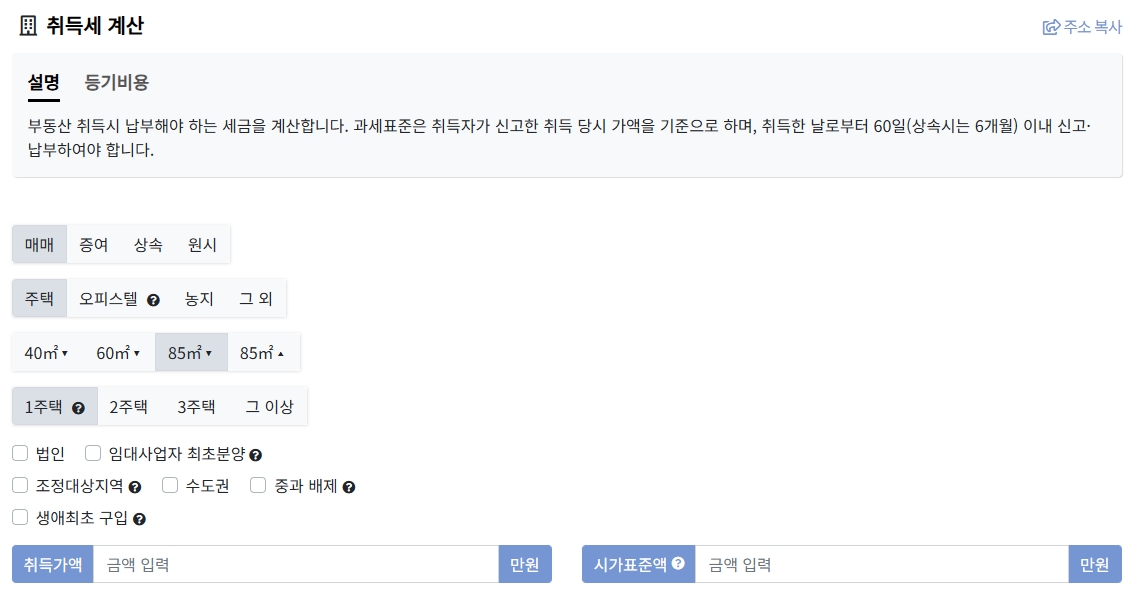Expand the 60㎡ dropdown
Image resolution: width=1139 pixels, height=593 pixels.
coord(119,351)
